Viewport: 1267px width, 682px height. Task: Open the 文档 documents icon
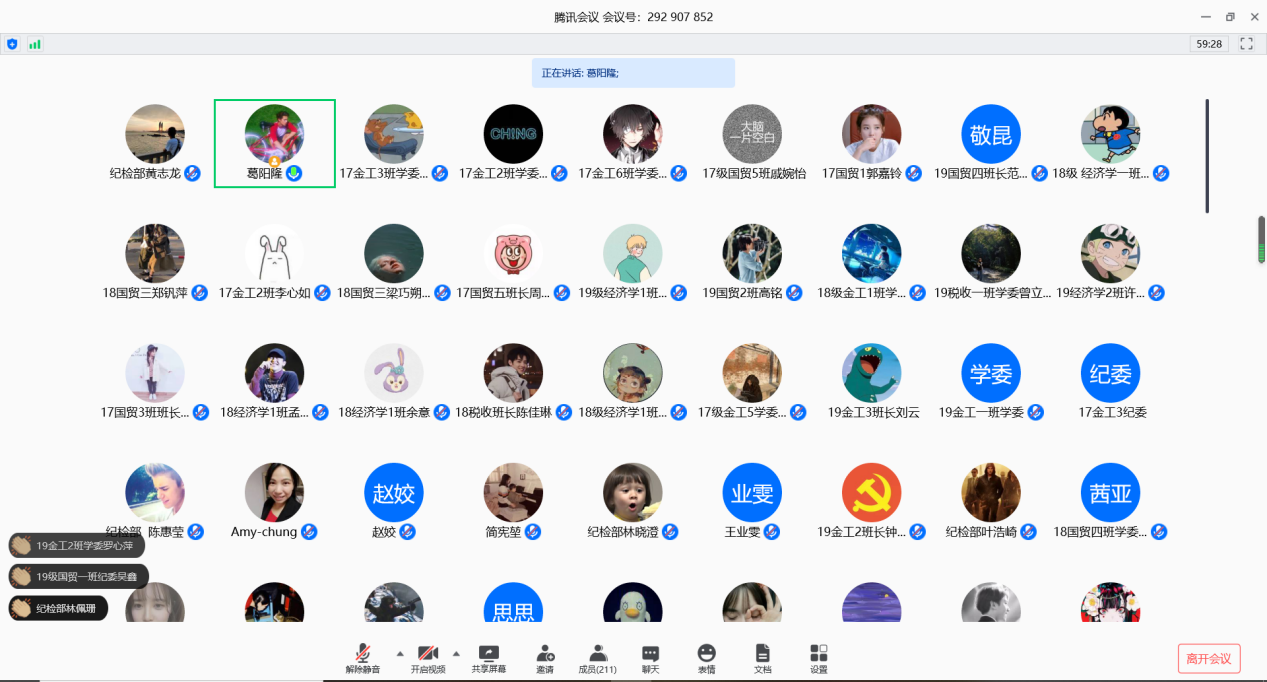pos(762,658)
